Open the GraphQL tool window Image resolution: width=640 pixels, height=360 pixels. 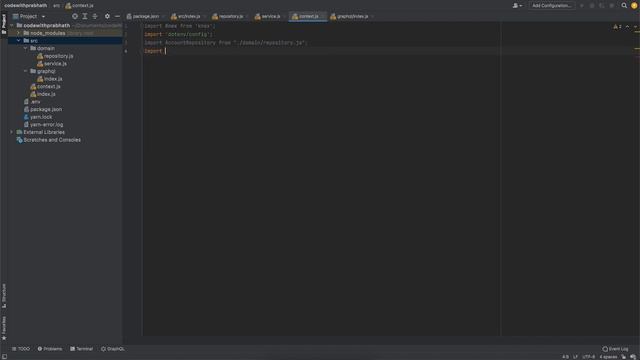tap(113, 349)
